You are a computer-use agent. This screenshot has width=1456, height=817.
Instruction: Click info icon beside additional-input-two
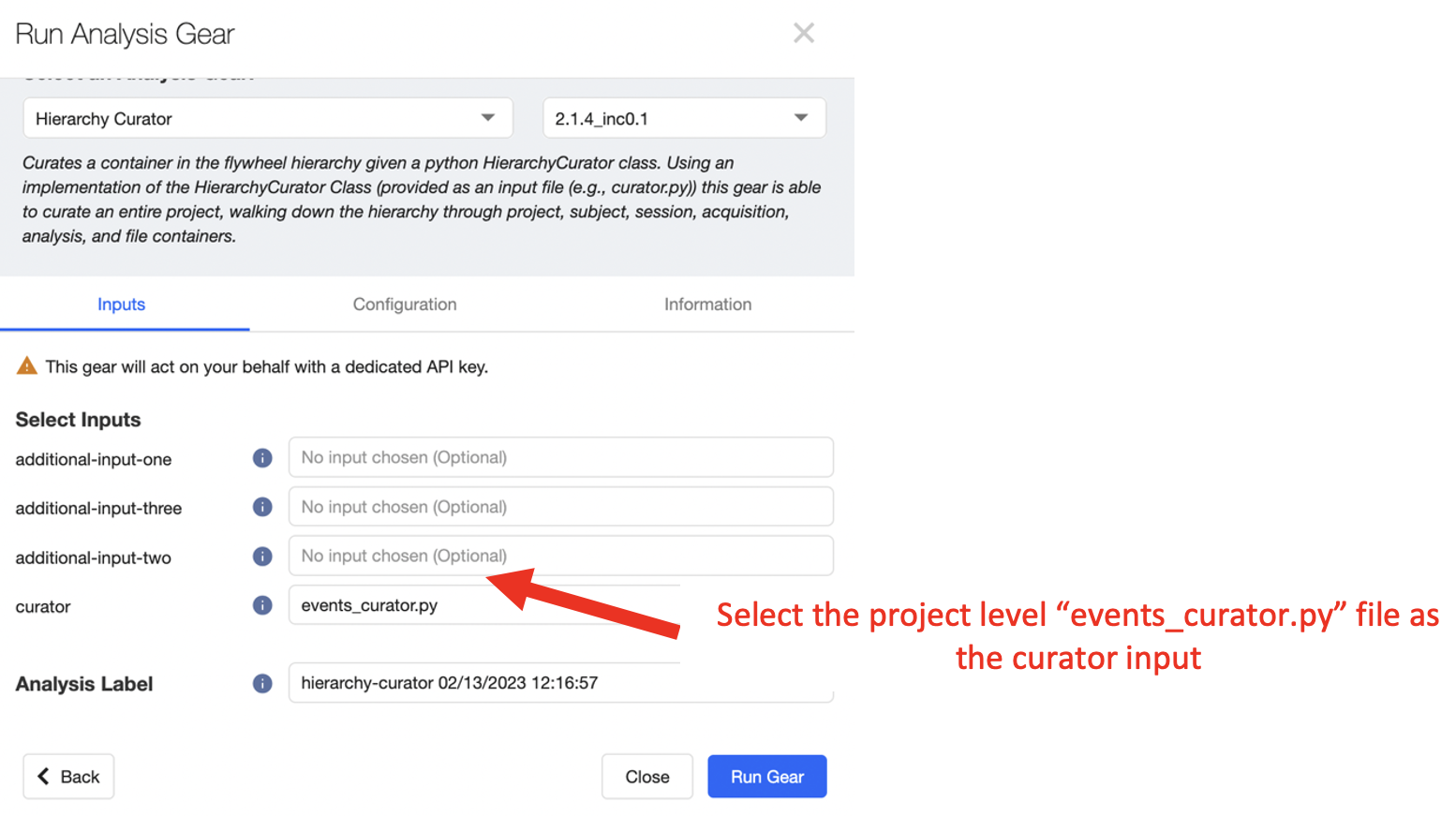(262, 557)
